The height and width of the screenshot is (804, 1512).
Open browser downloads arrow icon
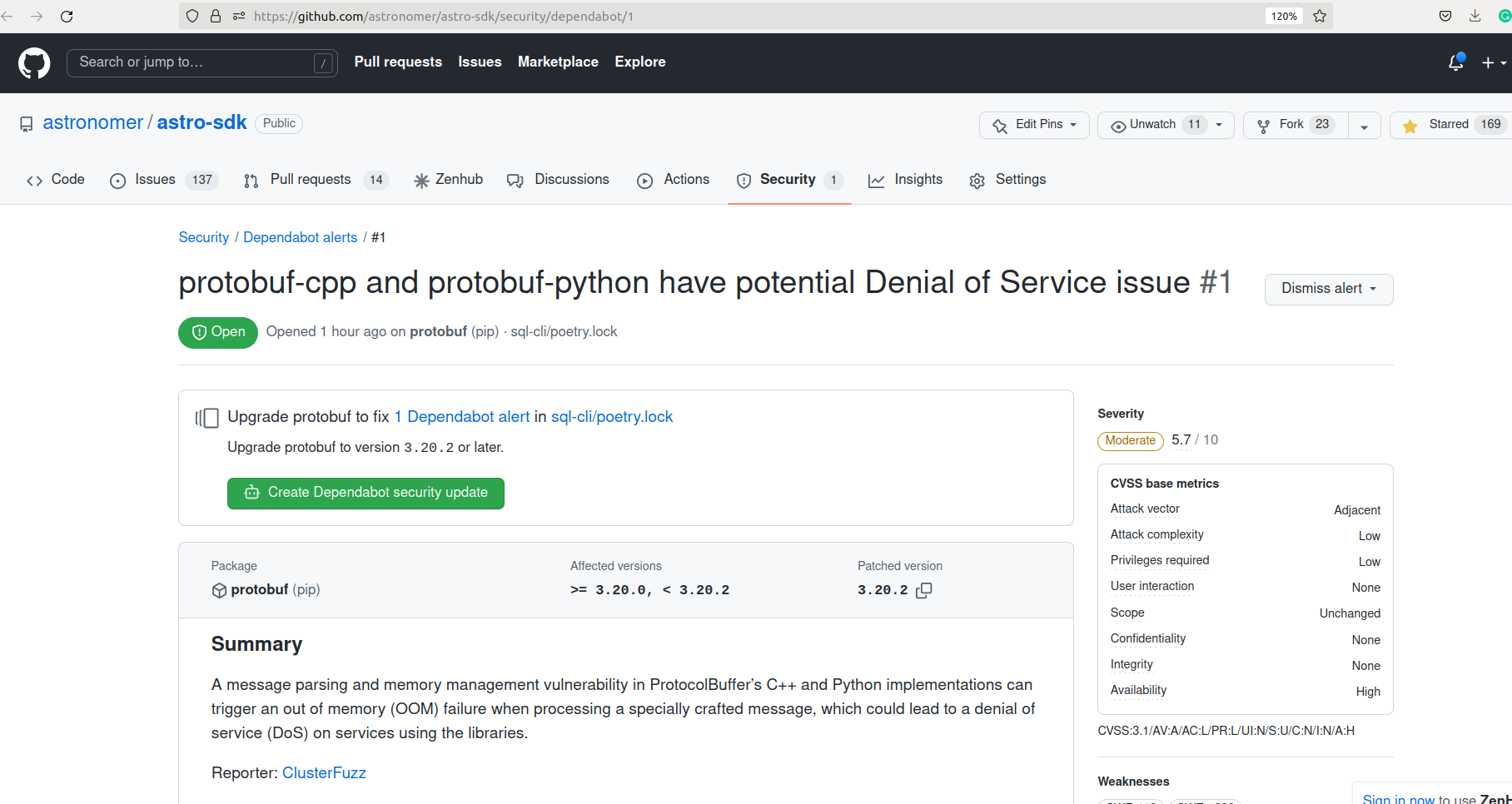tap(1475, 16)
